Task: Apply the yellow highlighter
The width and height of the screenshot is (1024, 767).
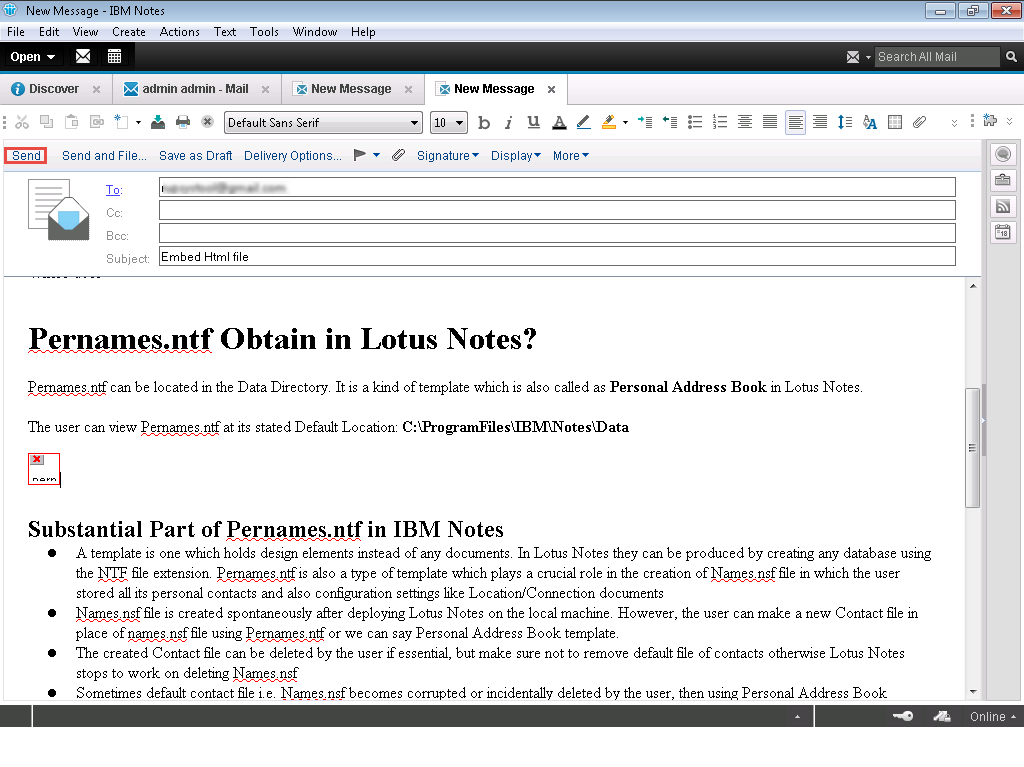Action: point(609,122)
